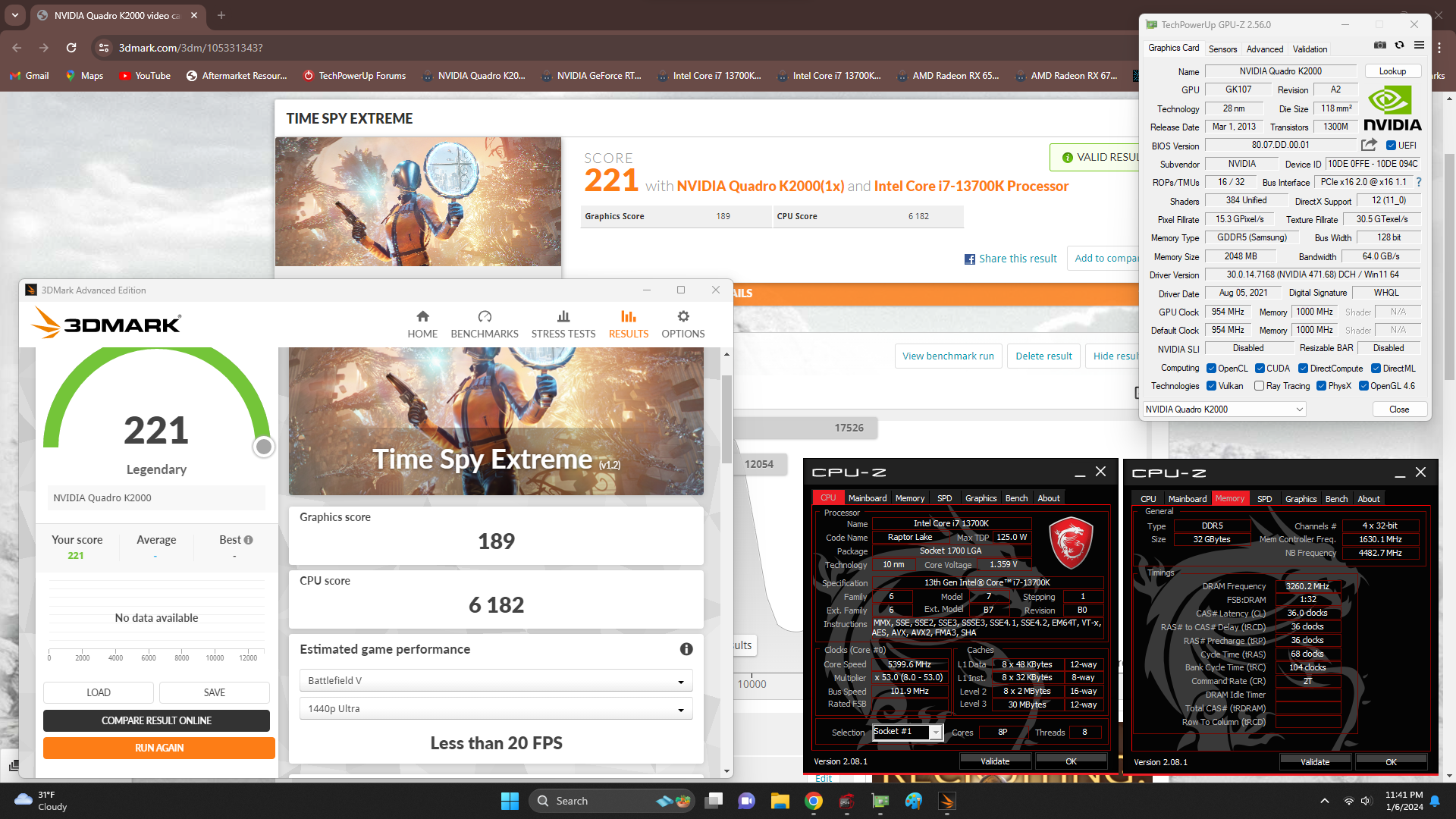The height and width of the screenshot is (819, 1456).
Task: Expand the 1440p Ultra resolution dropdown
Action: pos(496,709)
